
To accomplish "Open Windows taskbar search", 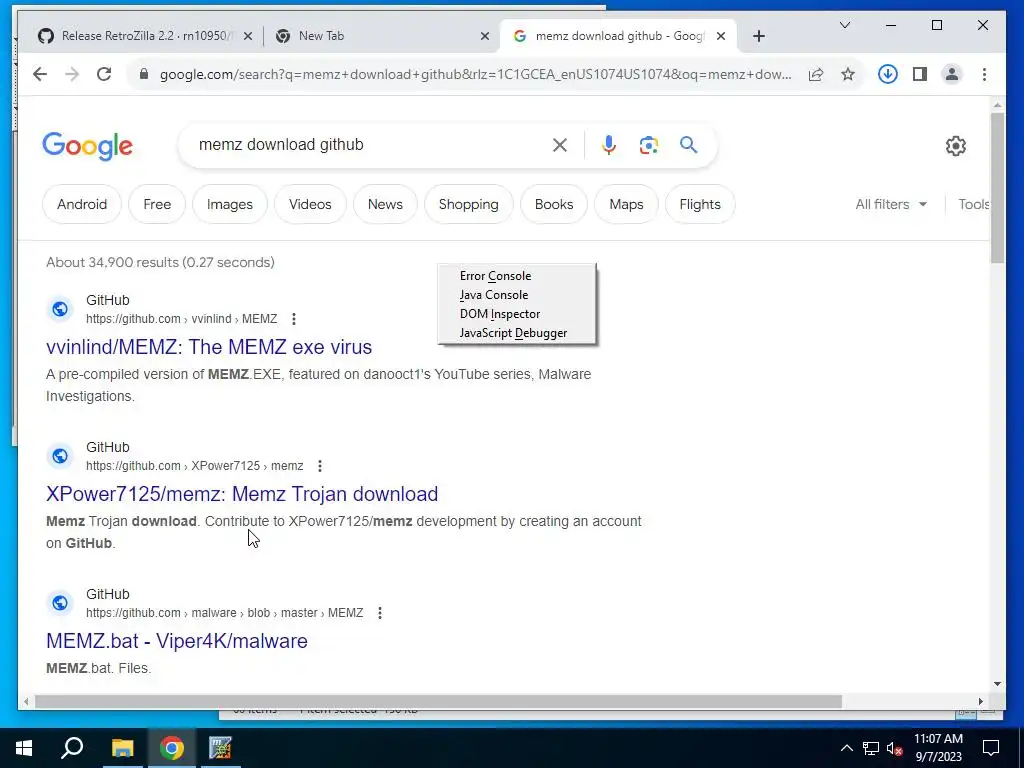I will 72,748.
